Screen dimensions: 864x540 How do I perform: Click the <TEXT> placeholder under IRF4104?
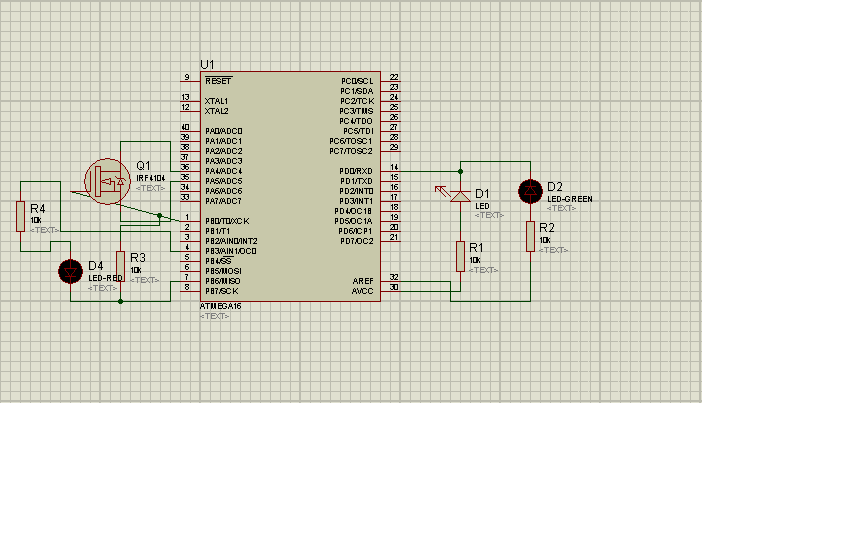click(150, 188)
